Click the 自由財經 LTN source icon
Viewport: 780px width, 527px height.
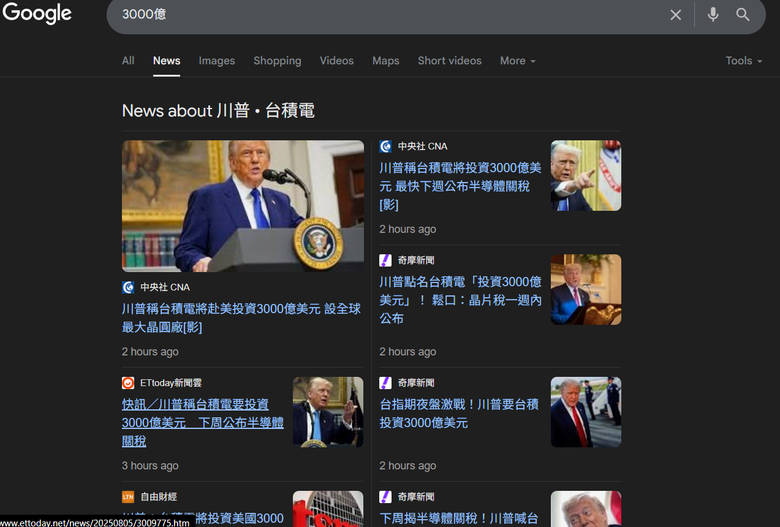tap(128, 497)
